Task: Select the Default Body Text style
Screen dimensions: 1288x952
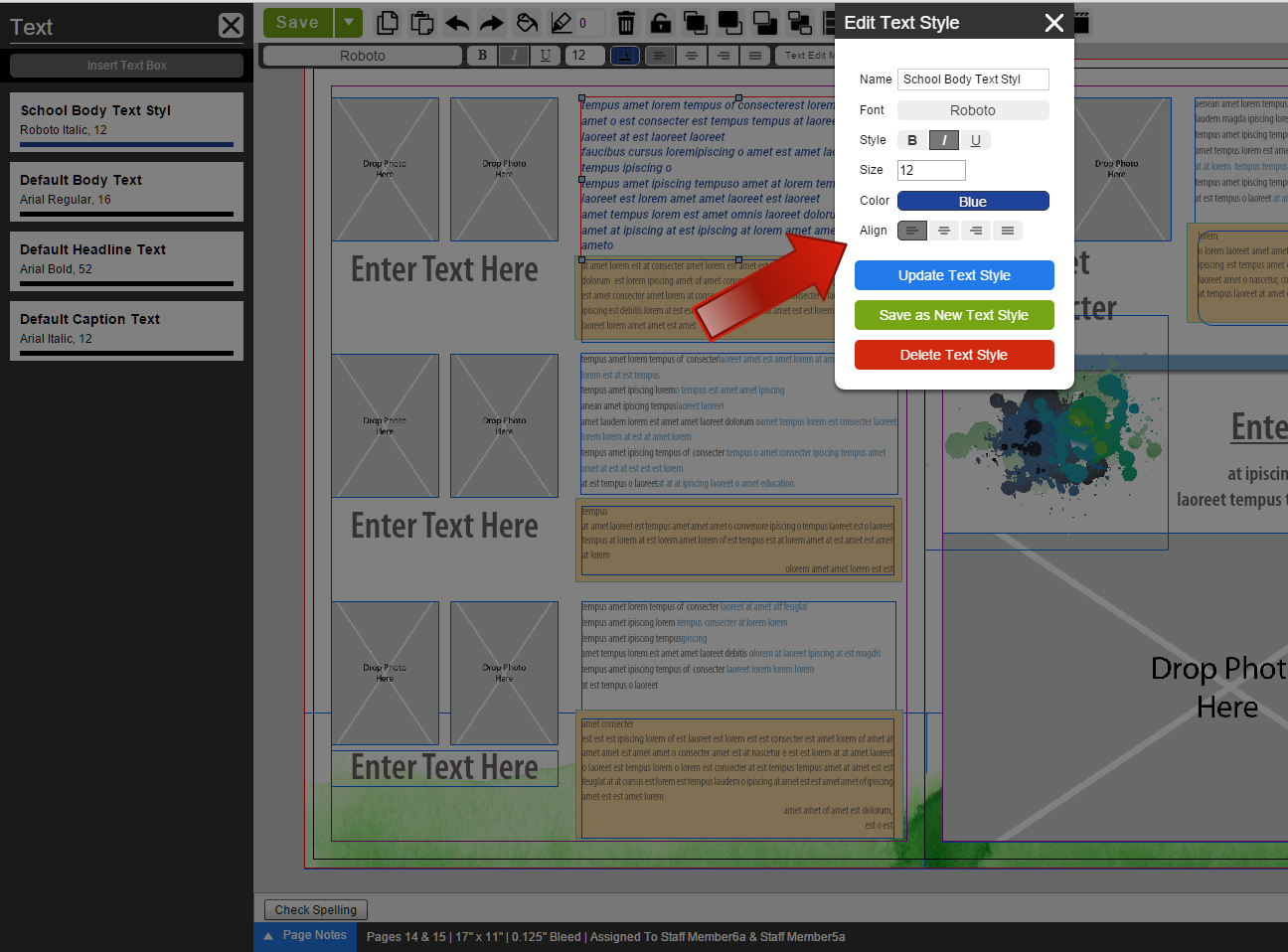Action: pyautogui.click(x=126, y=192)
